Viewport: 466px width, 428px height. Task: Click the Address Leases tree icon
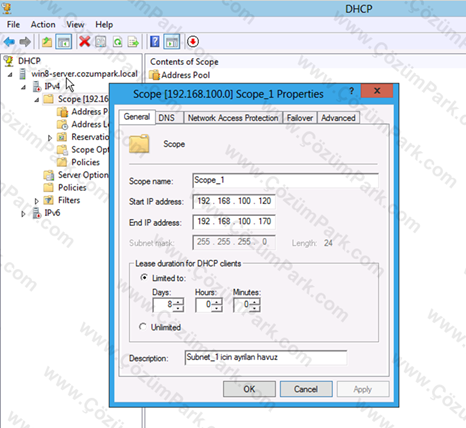tap(62, 124)
